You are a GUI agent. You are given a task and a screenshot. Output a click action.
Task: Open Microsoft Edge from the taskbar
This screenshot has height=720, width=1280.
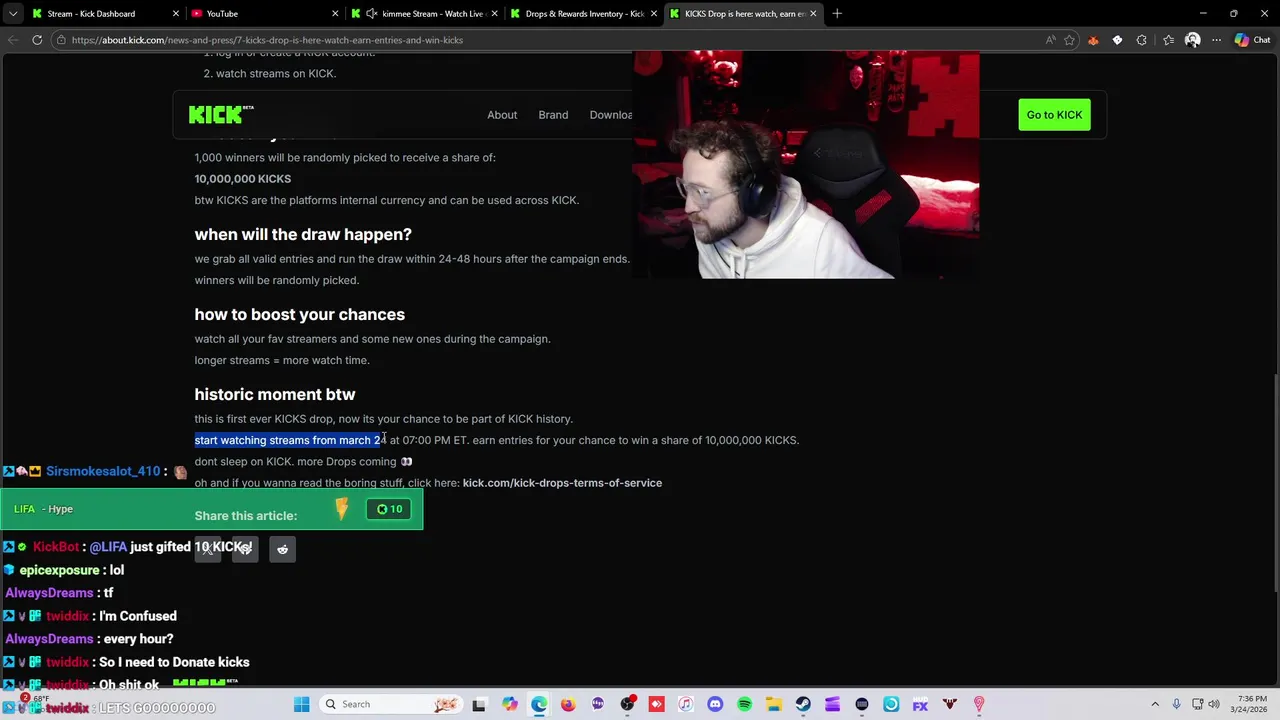539,704
